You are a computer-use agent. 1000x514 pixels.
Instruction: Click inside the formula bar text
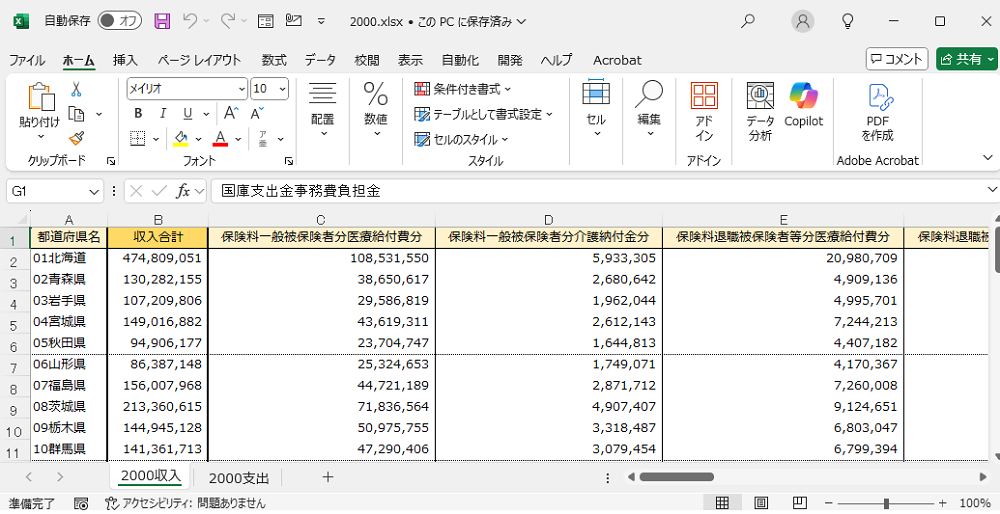pyautogui.click(x=301, y=191)
